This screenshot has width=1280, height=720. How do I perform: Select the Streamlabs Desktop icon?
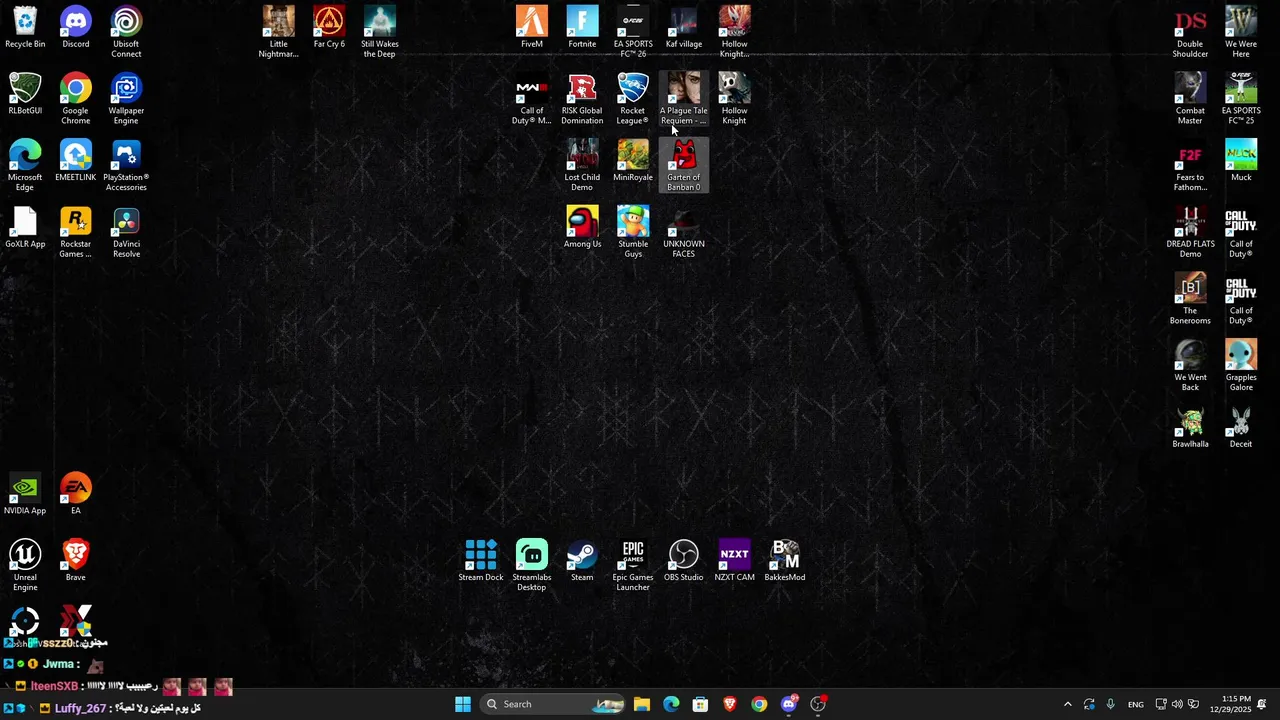(532, 566)
